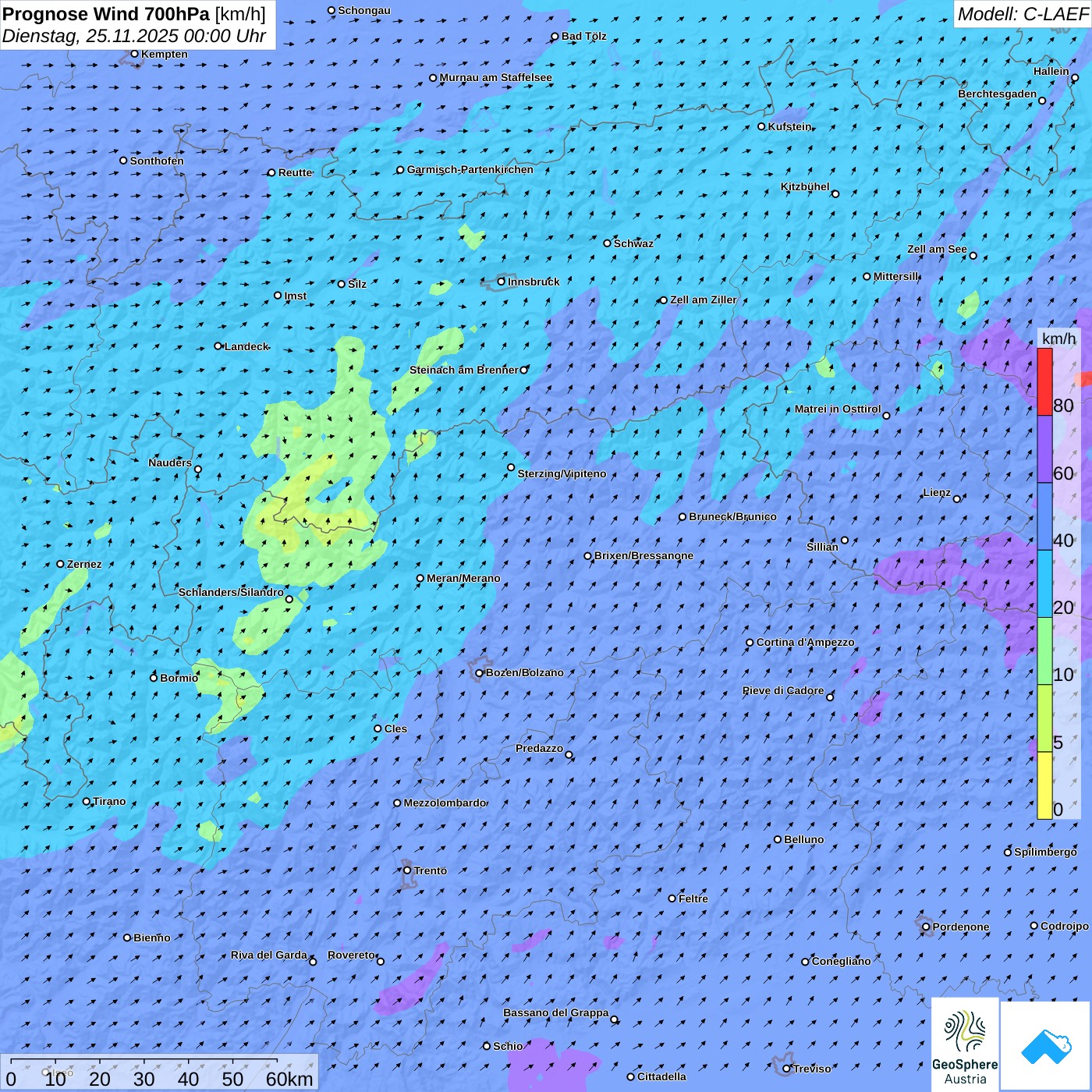The image size is (1092, 1092).
Task: Click the 'Murnau am Staffelsee' label
Action: click(x=495, y=77)
